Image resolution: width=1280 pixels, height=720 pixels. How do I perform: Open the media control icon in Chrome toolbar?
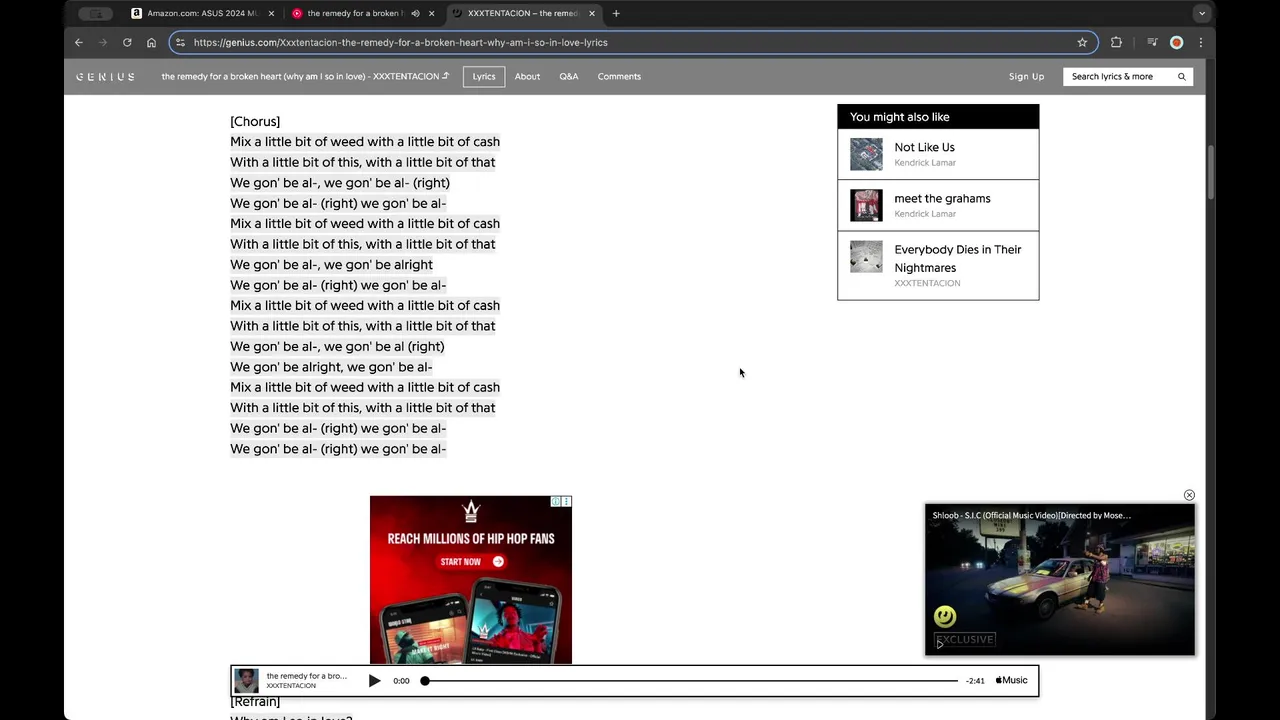pyautogui.click(x=1152, y=42)
